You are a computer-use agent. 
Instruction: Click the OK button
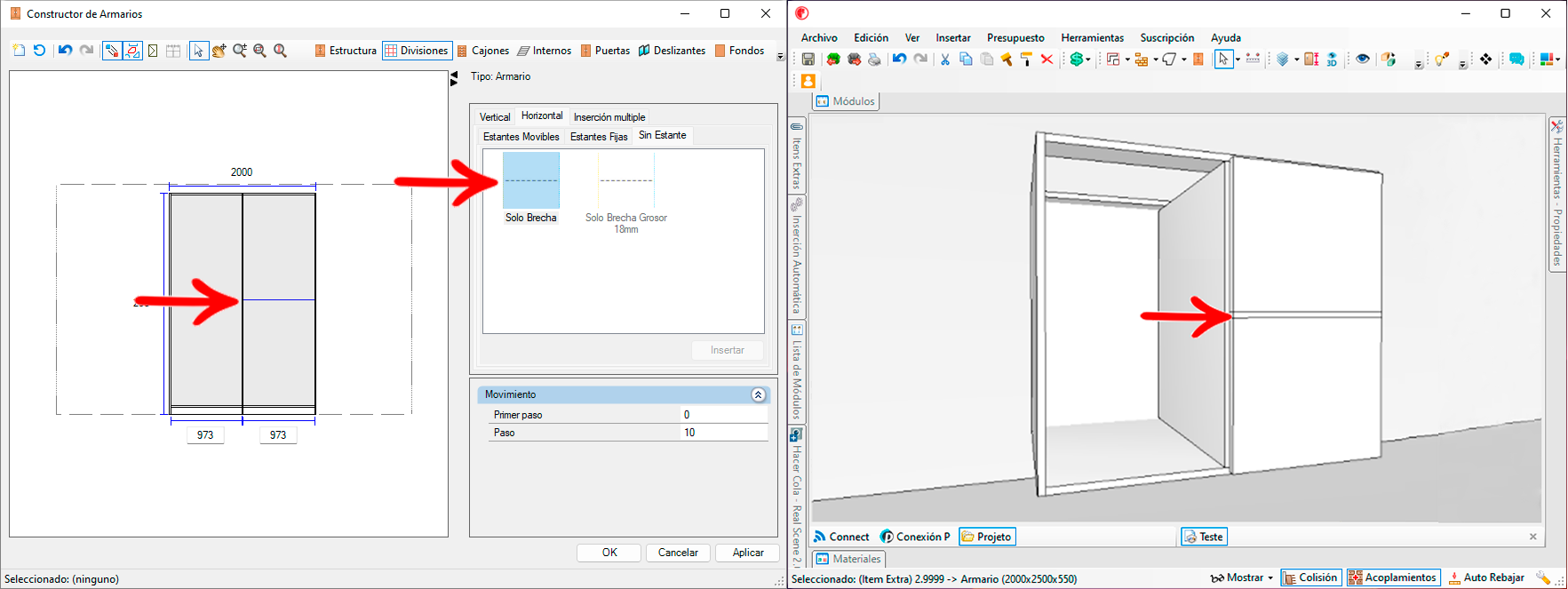(x=609, y=553)
